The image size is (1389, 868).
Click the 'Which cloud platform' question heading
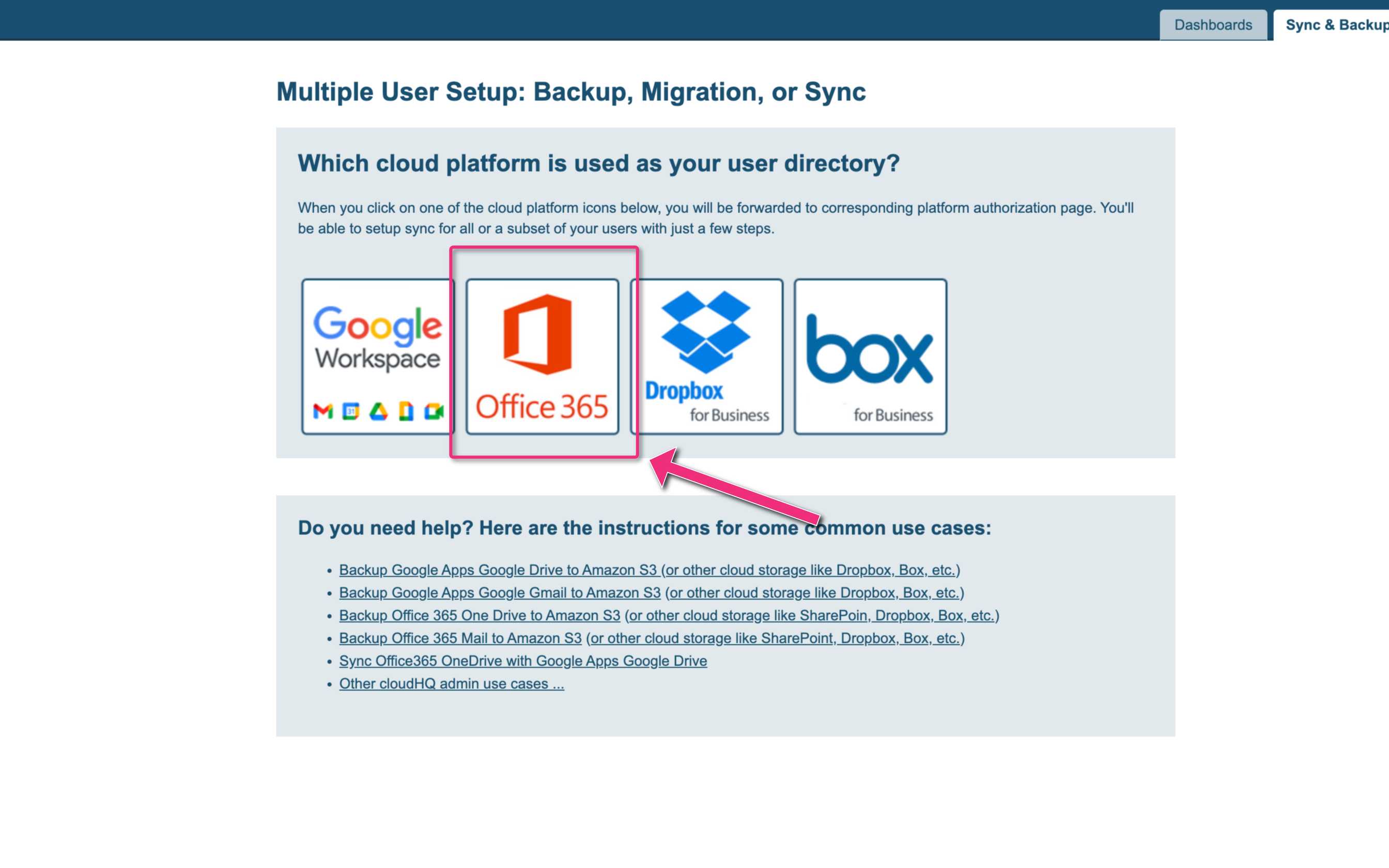tap(599, 164)
